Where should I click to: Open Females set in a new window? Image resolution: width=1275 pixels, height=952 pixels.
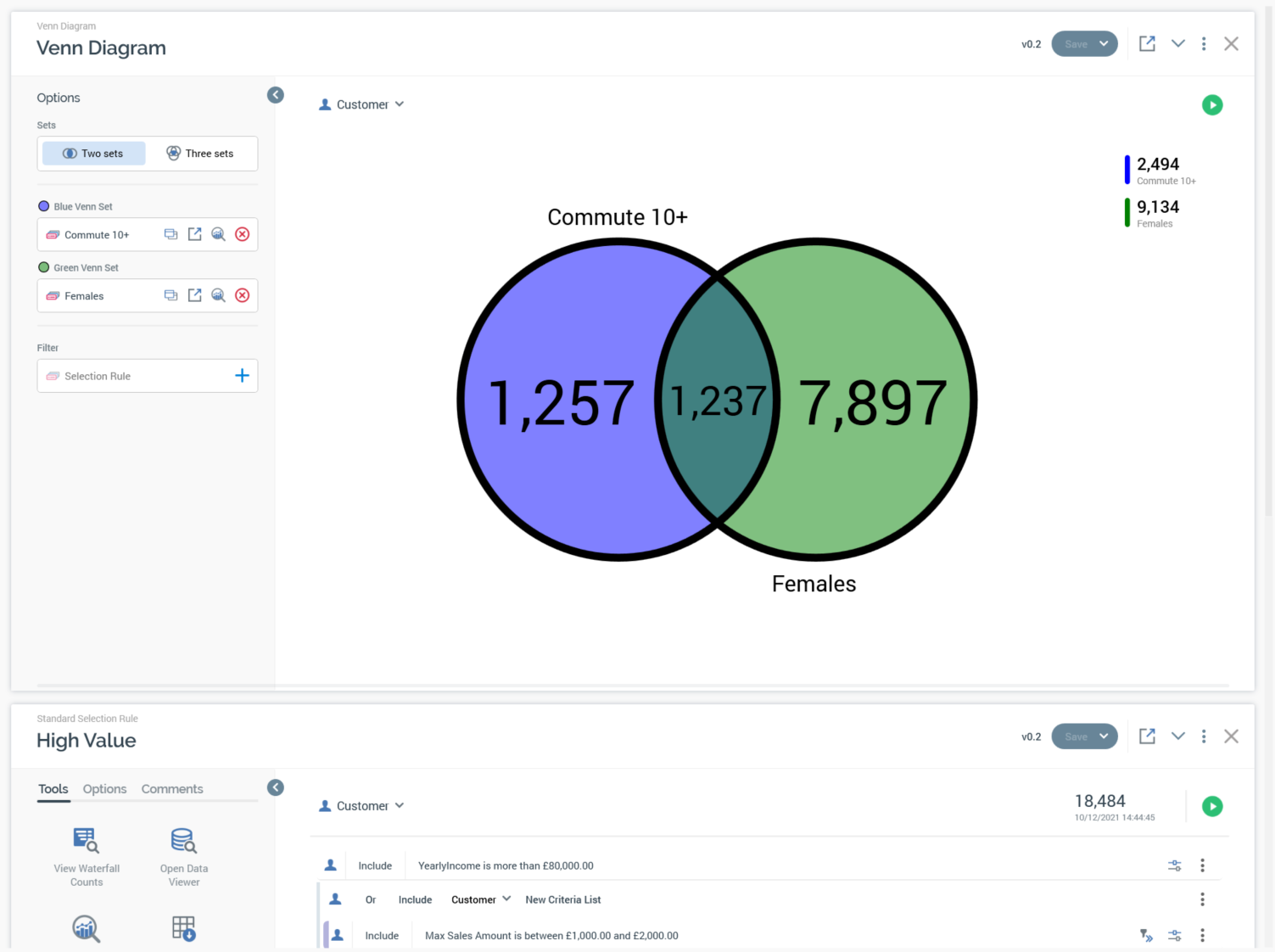(x=194, y=295)
